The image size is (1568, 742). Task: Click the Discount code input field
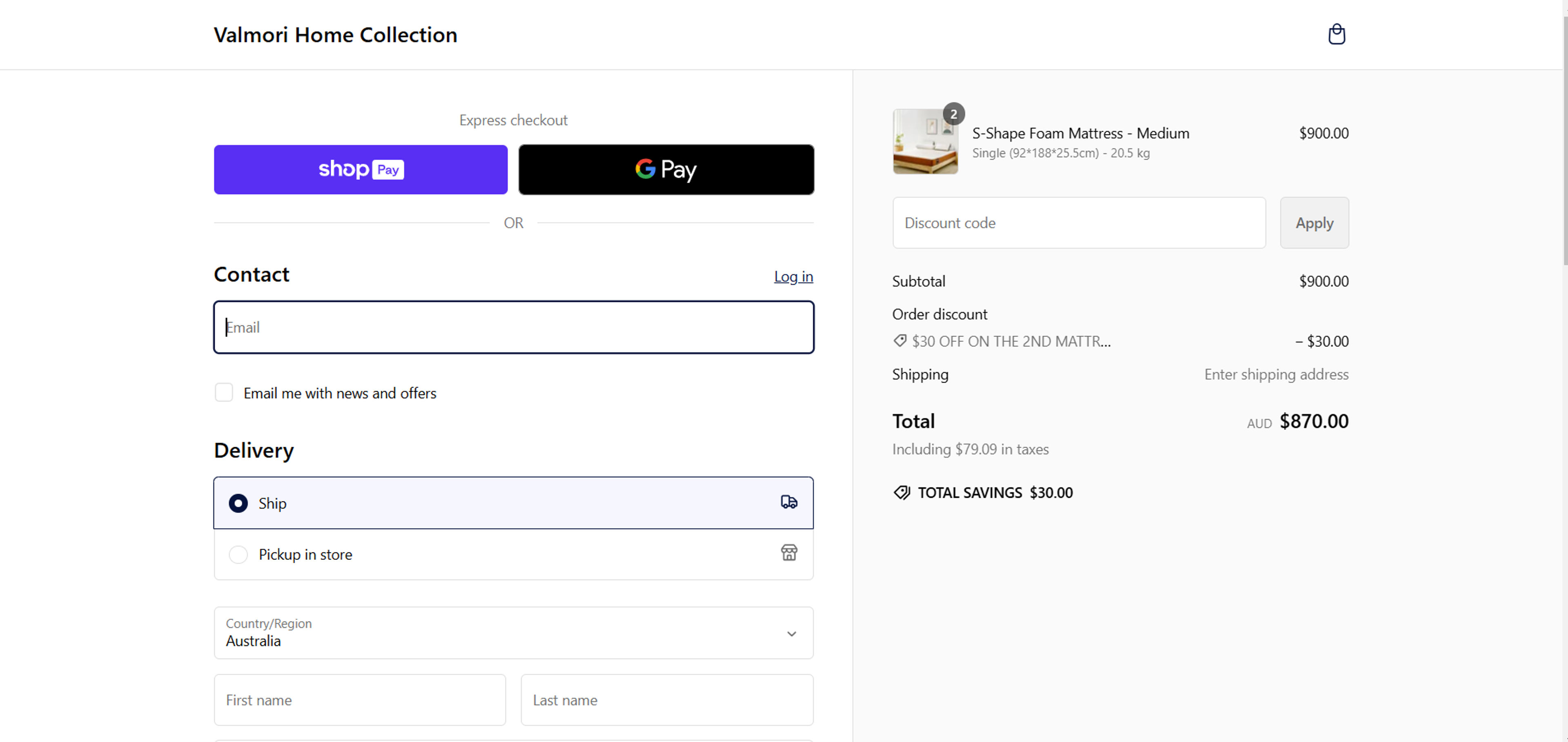click(x=1078, y=223)
